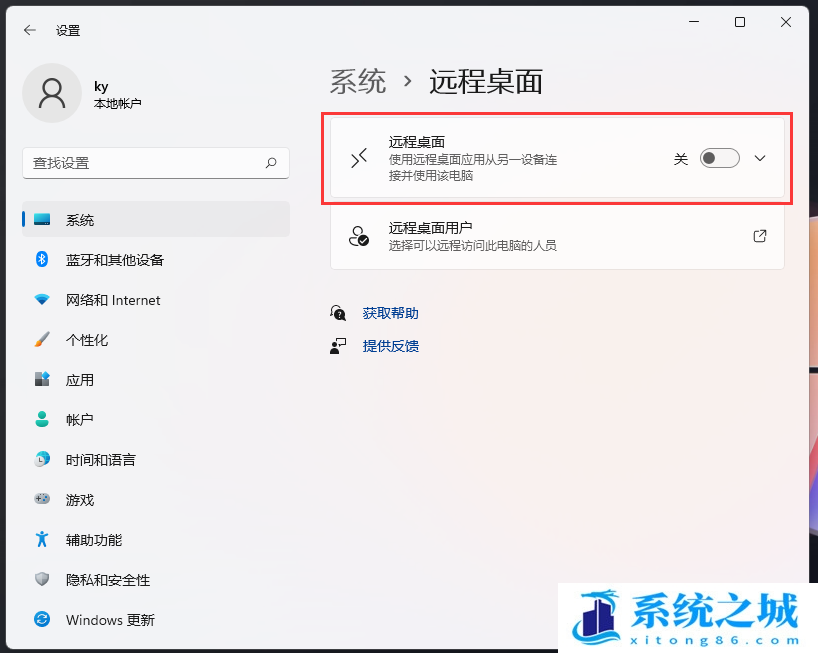Image resolution: width=818 pixels, height=653 pixels.
Task: Open Windows 更新 page
Action: (155, 619)
